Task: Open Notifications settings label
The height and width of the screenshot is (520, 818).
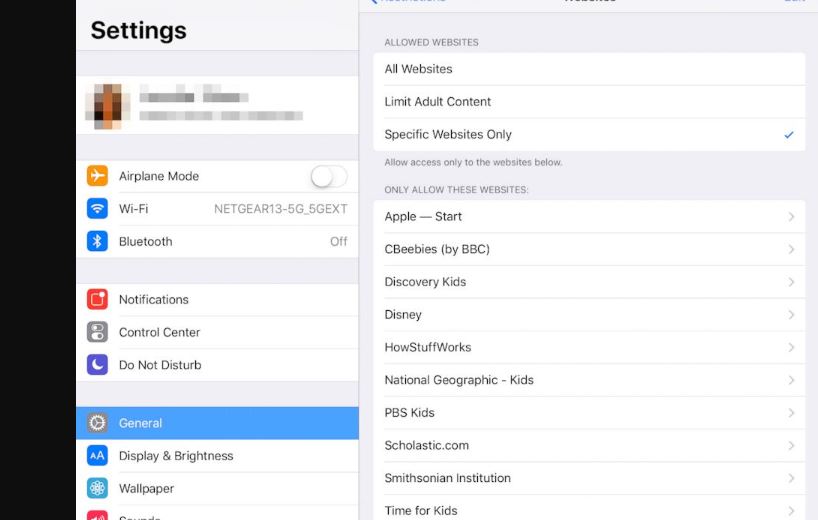Action: tap(154, 299)
